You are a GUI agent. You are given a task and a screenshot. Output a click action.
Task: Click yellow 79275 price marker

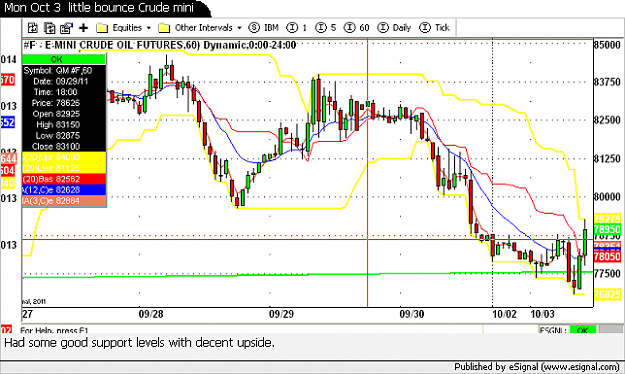pyautogui.click(x=607, y=219)
